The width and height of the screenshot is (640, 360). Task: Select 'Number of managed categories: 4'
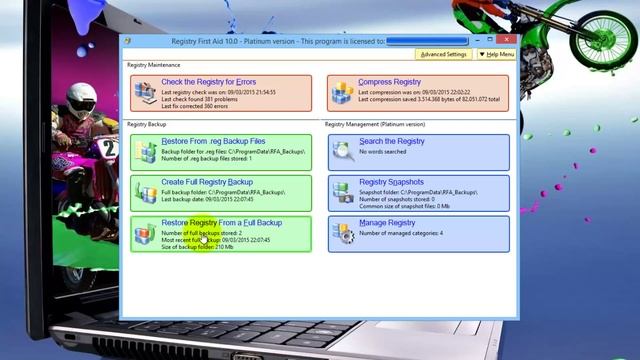pyautogui.click(x=401, y=233)
